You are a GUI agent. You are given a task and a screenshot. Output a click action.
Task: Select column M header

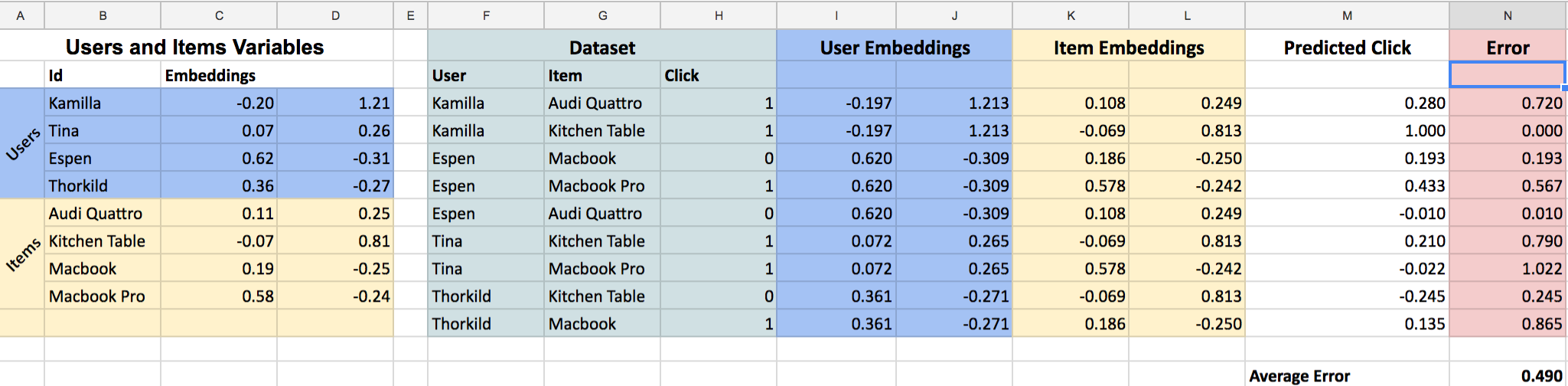coord(1347,15)
